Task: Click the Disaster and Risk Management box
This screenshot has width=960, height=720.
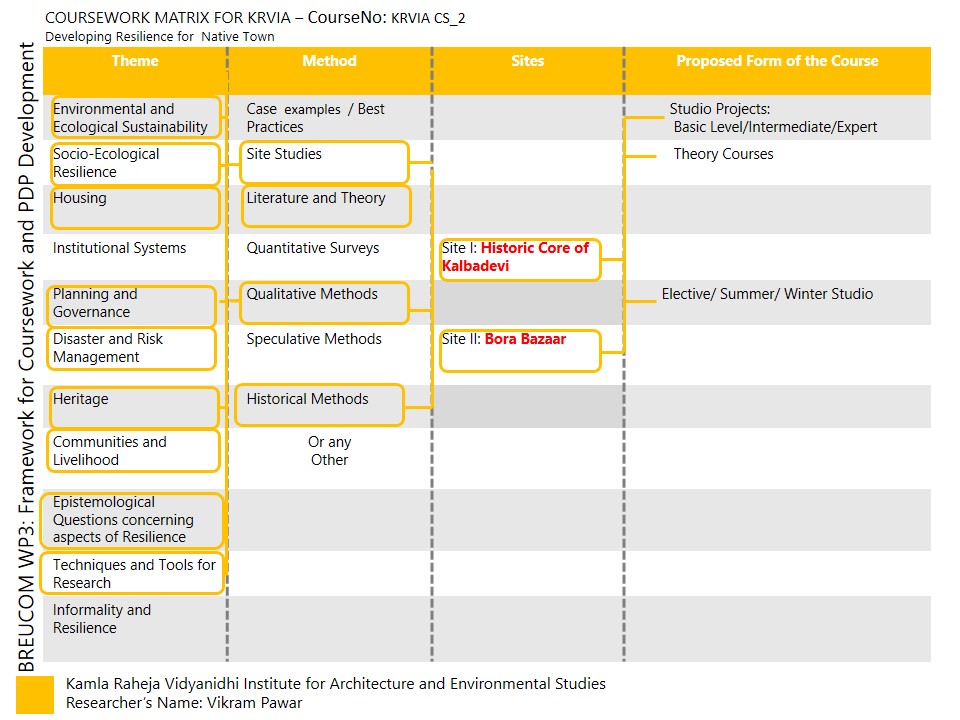Action: [x=134, y=348]
